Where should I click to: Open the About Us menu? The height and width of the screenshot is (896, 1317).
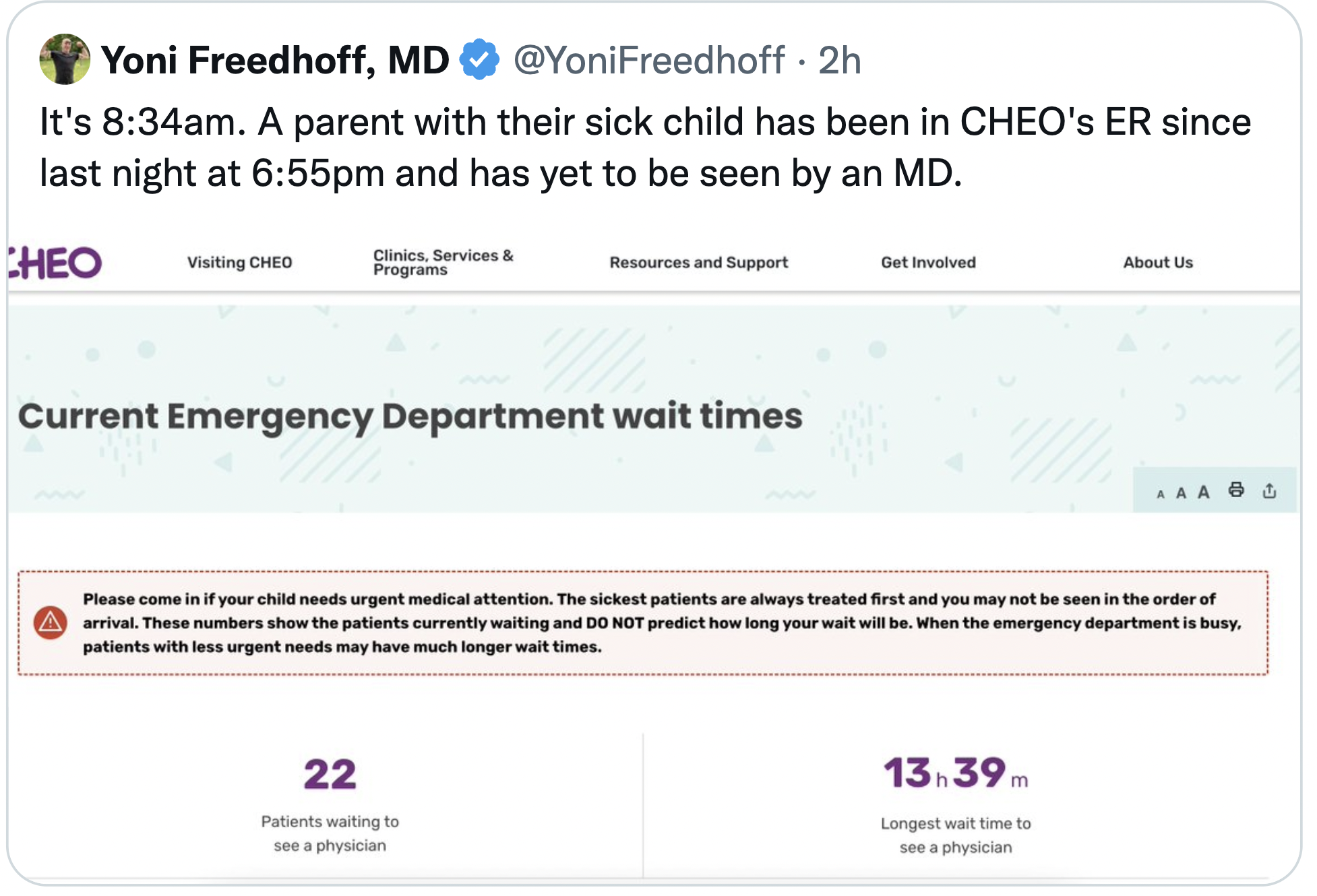pyautogui.click(x=1157, y=263)
